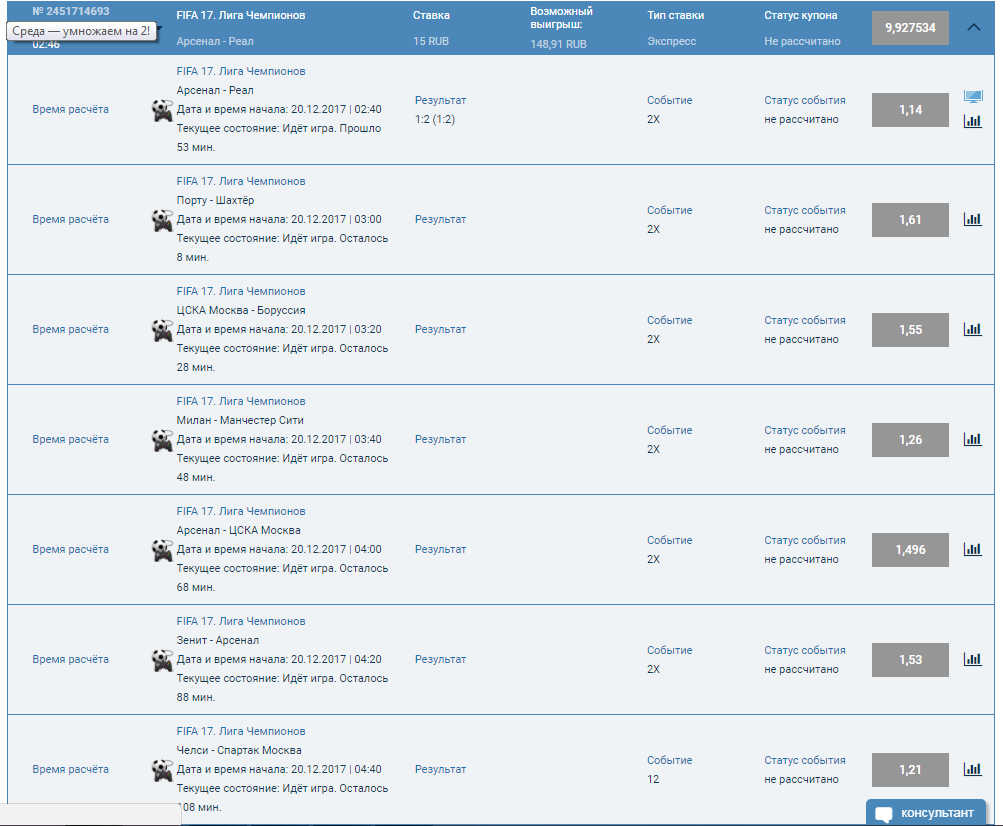Open the консультант chat widget

pyautogui.click(x=925, y=813)
